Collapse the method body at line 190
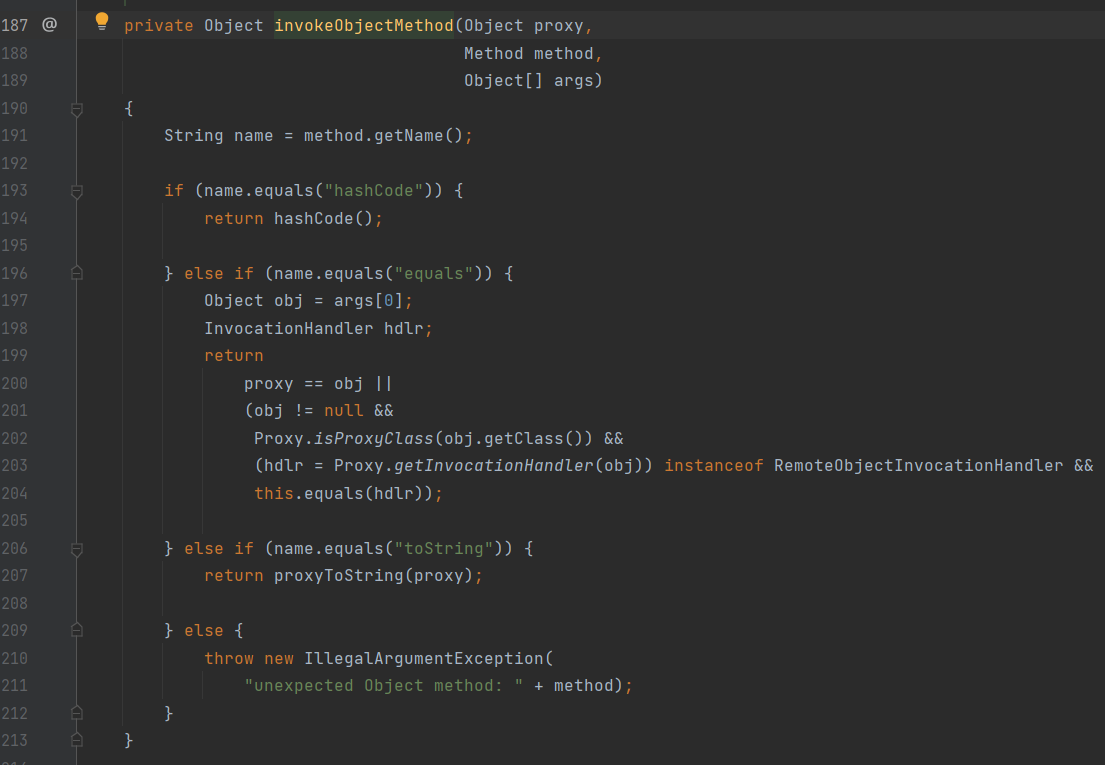Image resolution: width=1105 pixels, height=765 pixels. pos(77,108)
